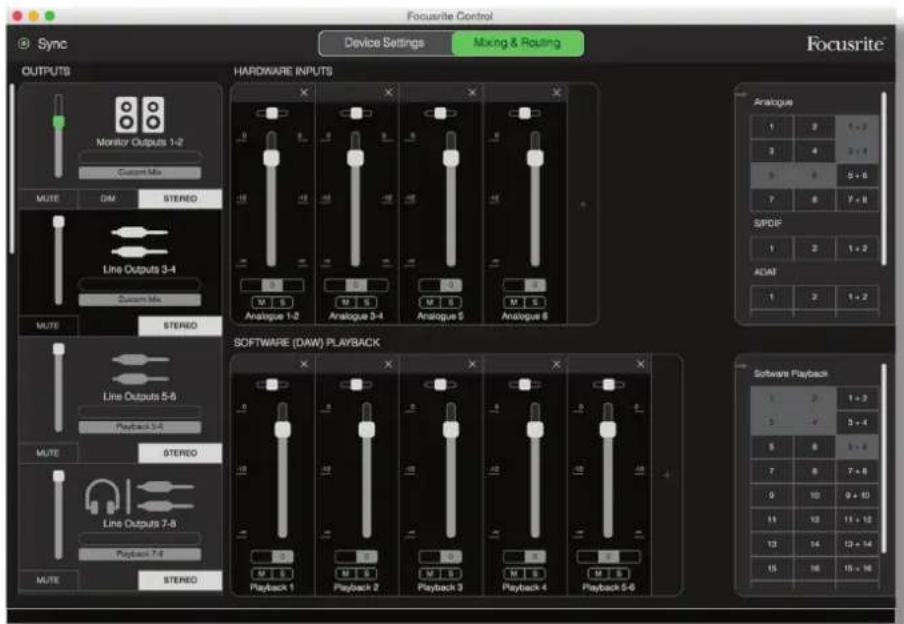904x624 pixels.
Task: Select ADAT input 1
Action: coord(771,297)
